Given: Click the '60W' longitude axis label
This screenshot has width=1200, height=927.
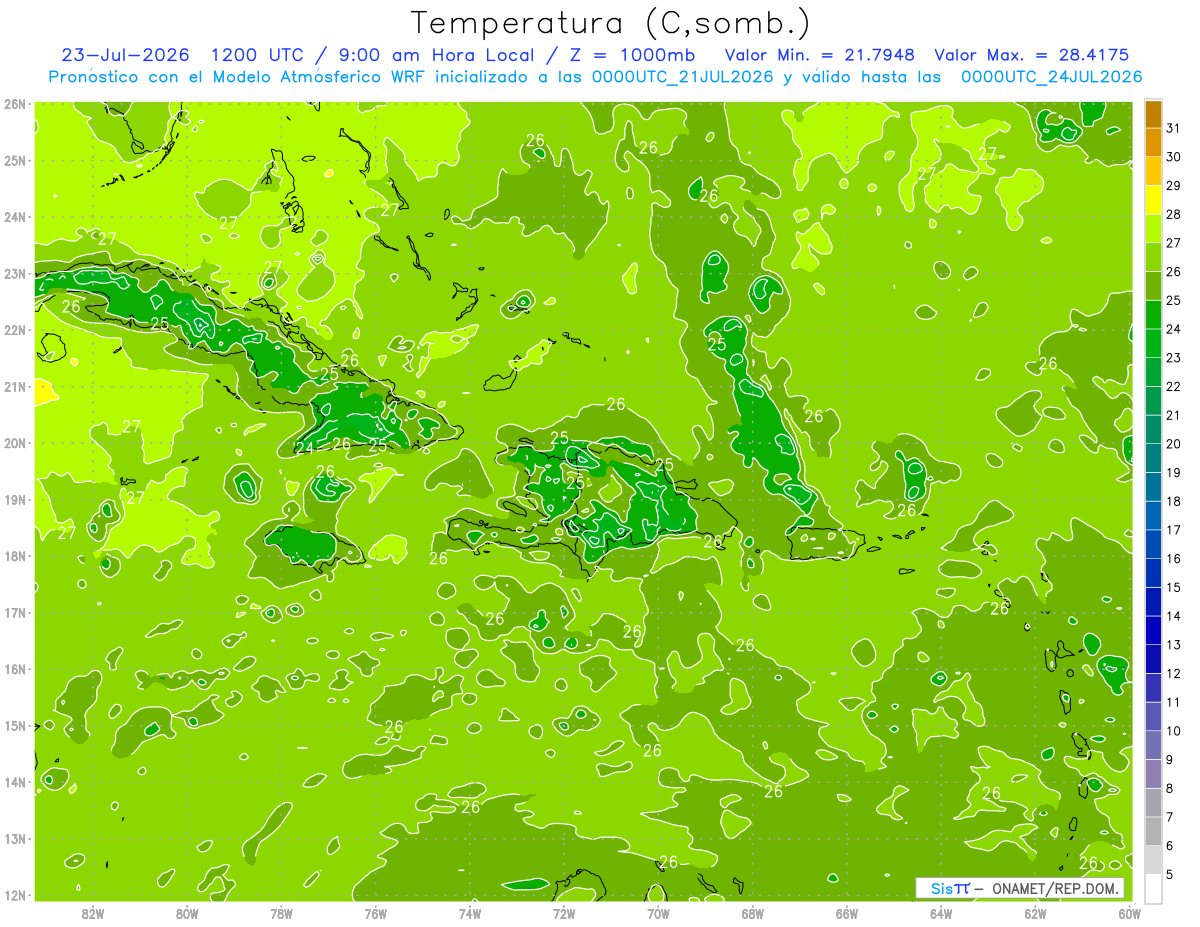Looking at the screenshot, I should tap(1129, 913).
